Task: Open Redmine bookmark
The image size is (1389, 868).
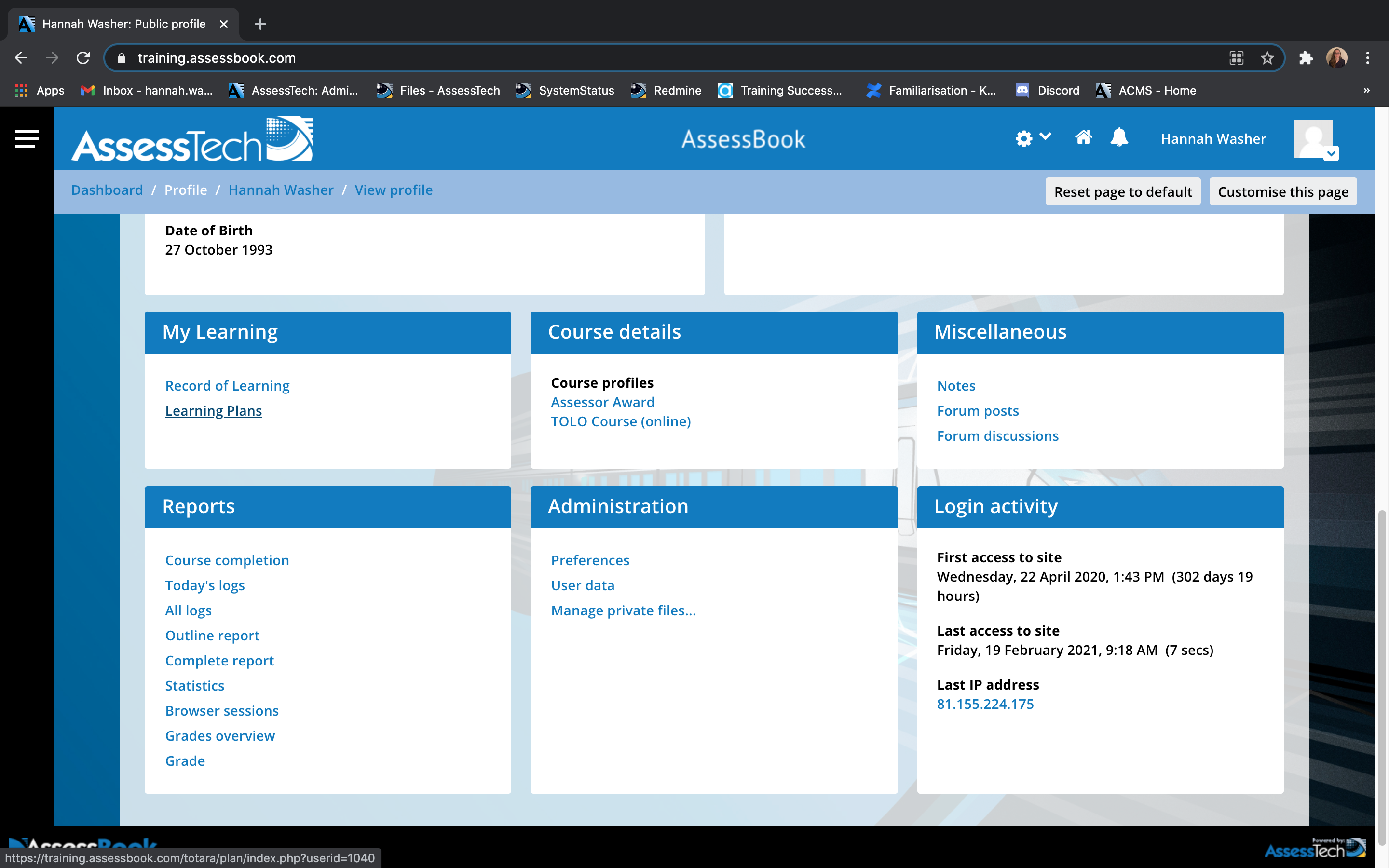Action: pyautogui.click(x=665, y=90)
